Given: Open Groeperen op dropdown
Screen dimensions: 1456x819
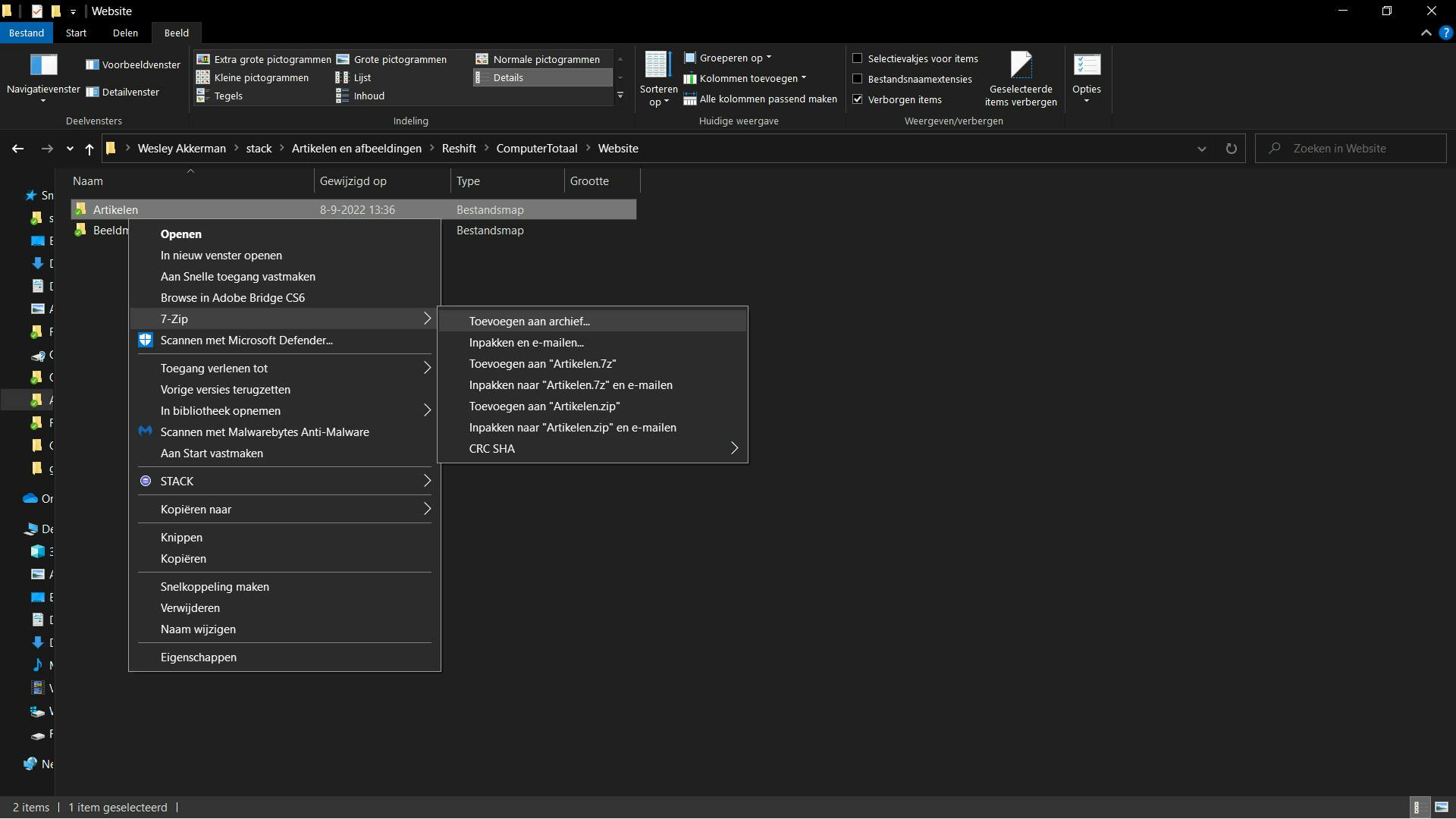Looking at the screenshot, I should [730, 58].
